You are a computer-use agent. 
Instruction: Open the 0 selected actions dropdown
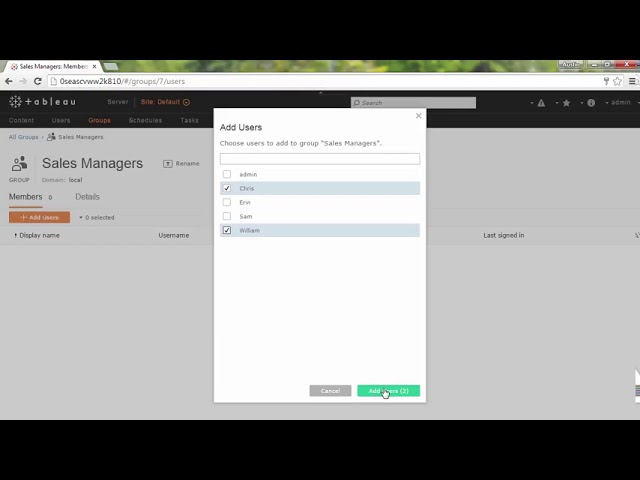pos(97,218)
